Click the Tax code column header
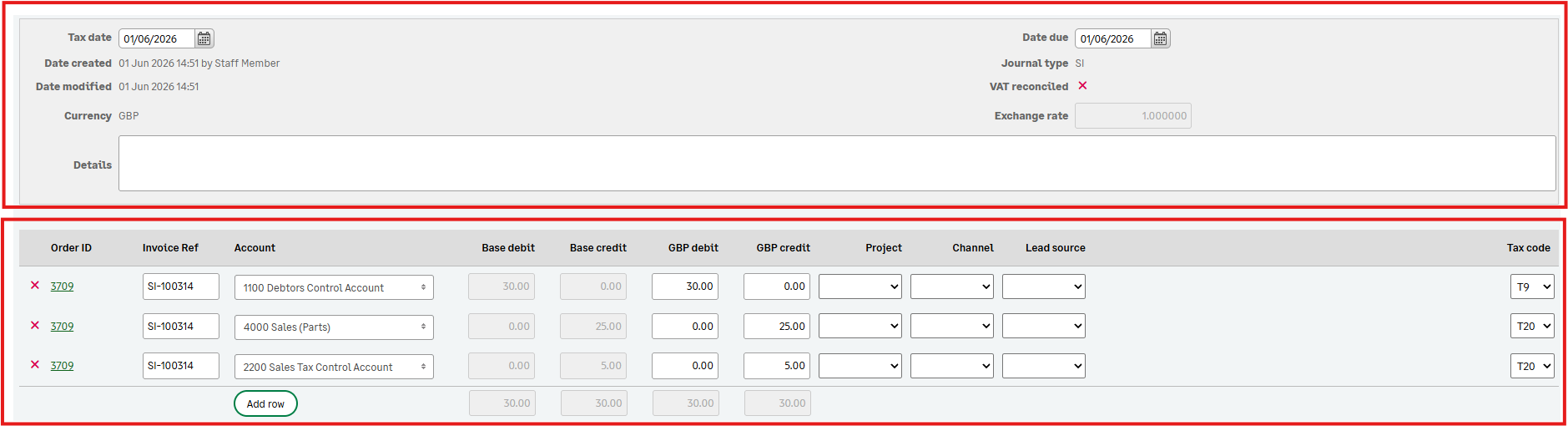The image size is (1568, 426). [x=1528, y=248]
